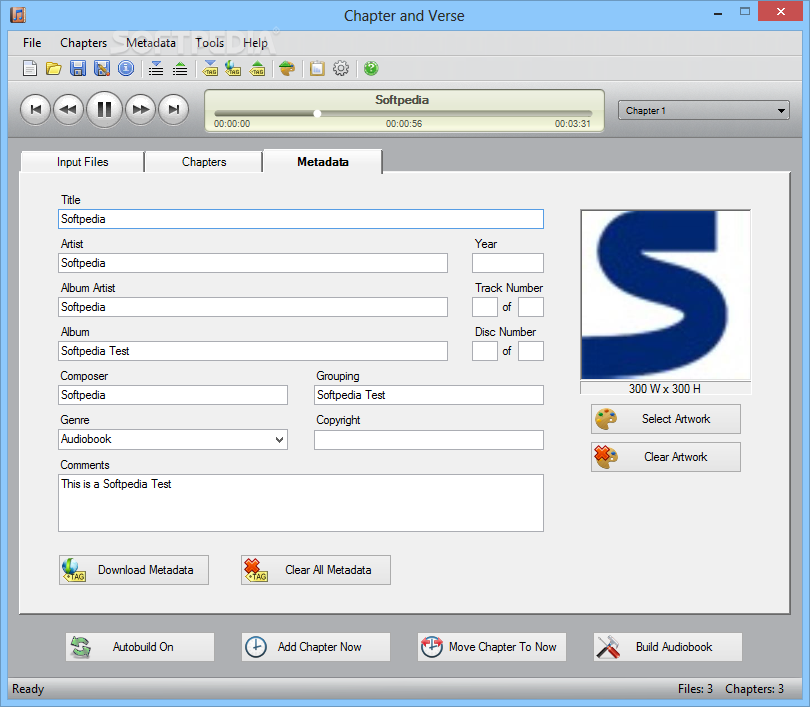The width and height of the screenshot is (810, 707).
Task: Click the green help question-mark icon
Action: [371, 68]
